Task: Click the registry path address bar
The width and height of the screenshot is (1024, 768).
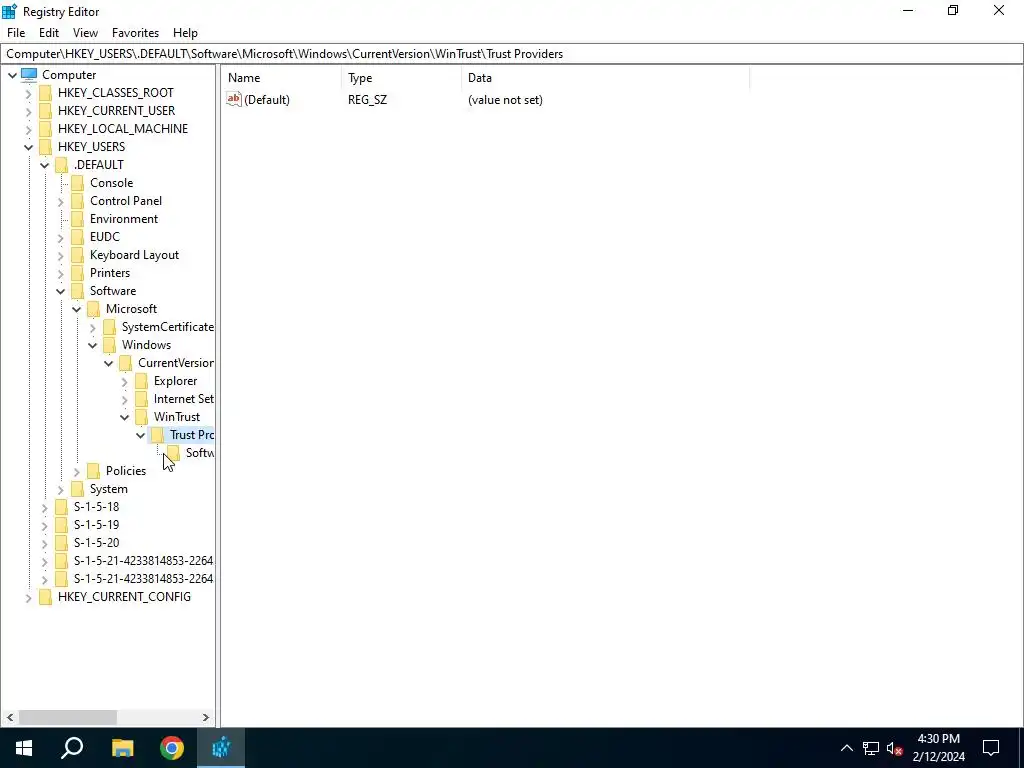Action: [x=512, y=54]
